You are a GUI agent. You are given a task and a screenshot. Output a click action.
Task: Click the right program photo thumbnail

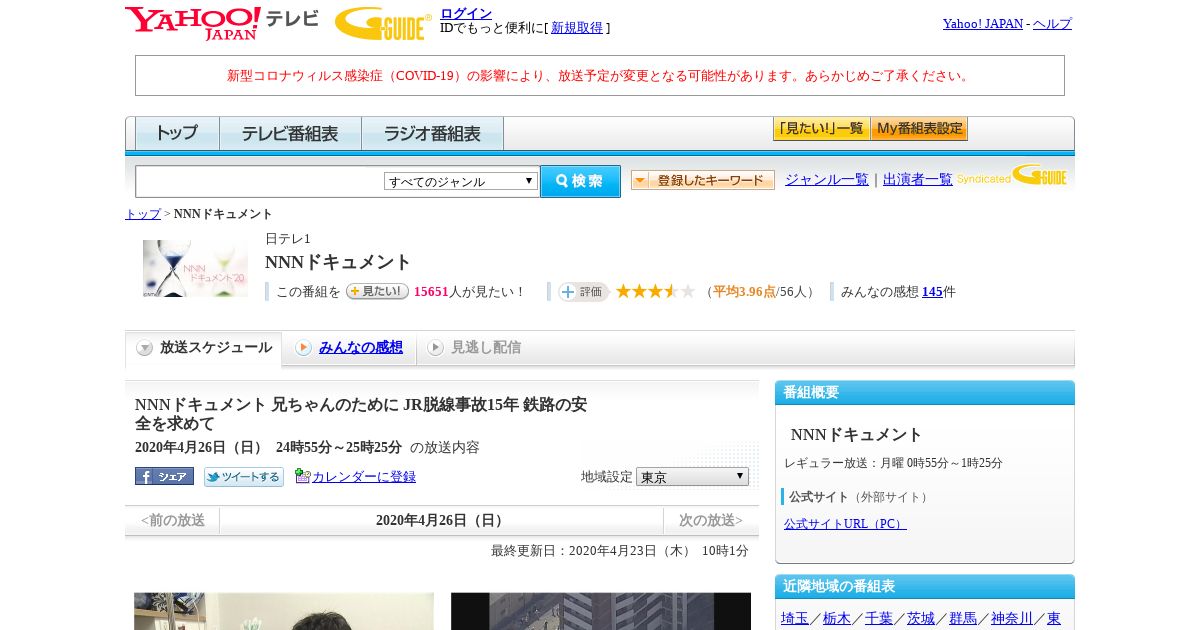click(x=601, y=611)
